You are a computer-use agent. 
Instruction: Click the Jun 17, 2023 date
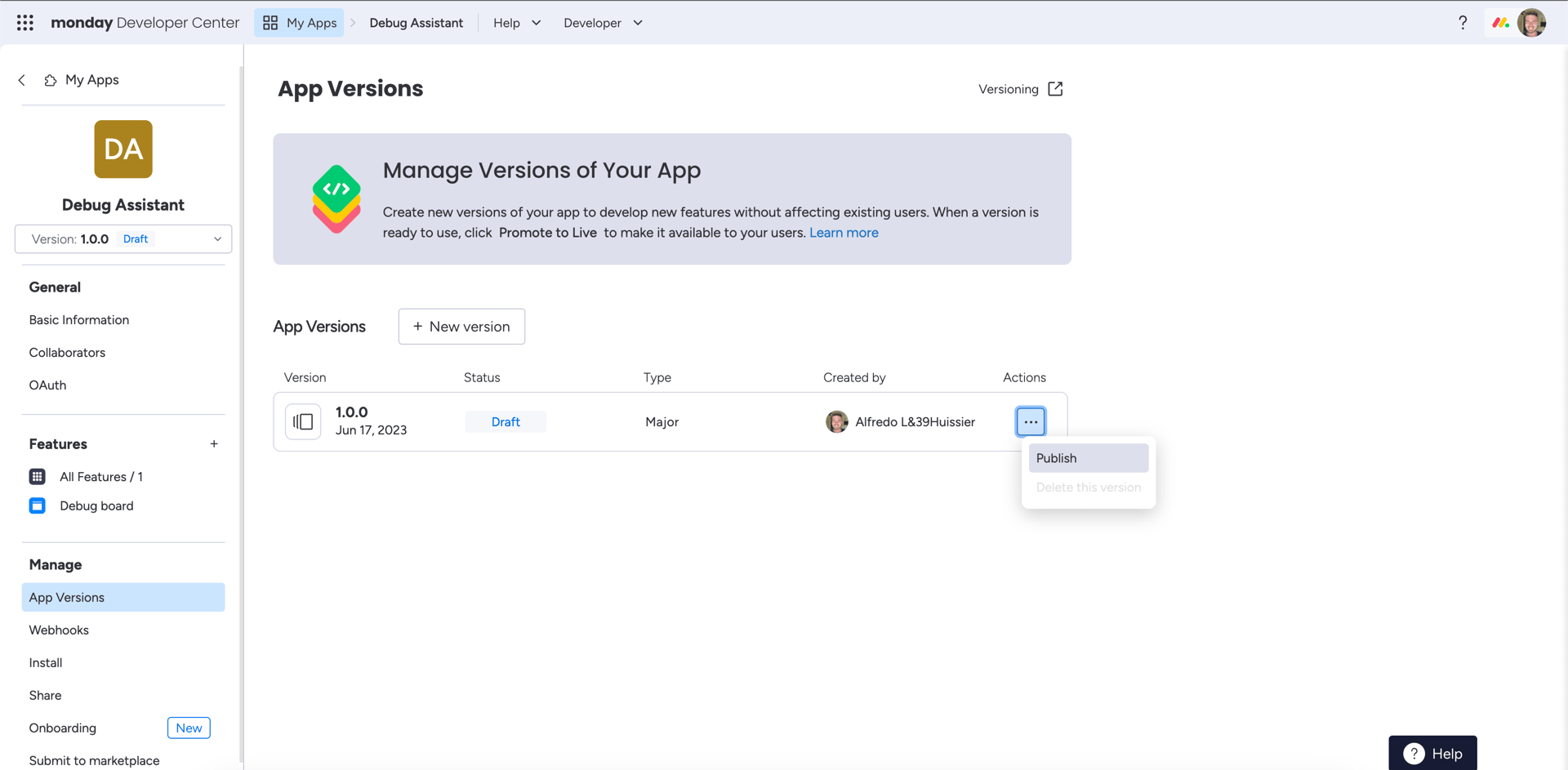click(372, 430)
